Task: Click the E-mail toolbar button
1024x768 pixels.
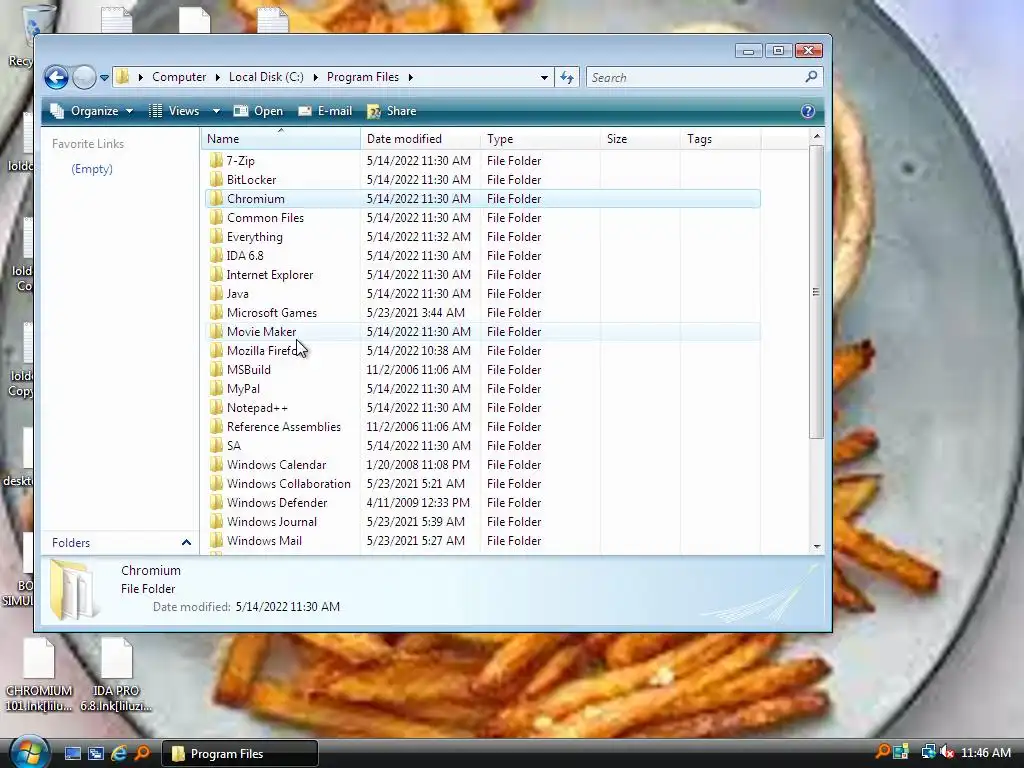Action: [x=325, y=111]
